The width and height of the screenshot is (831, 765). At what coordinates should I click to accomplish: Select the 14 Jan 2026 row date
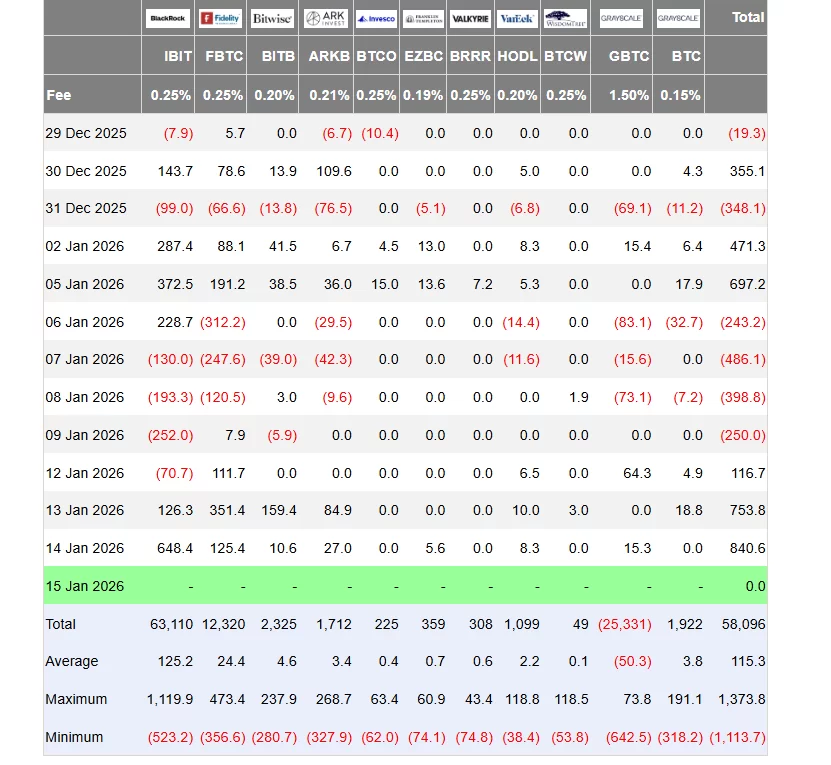tap(85, 548)
